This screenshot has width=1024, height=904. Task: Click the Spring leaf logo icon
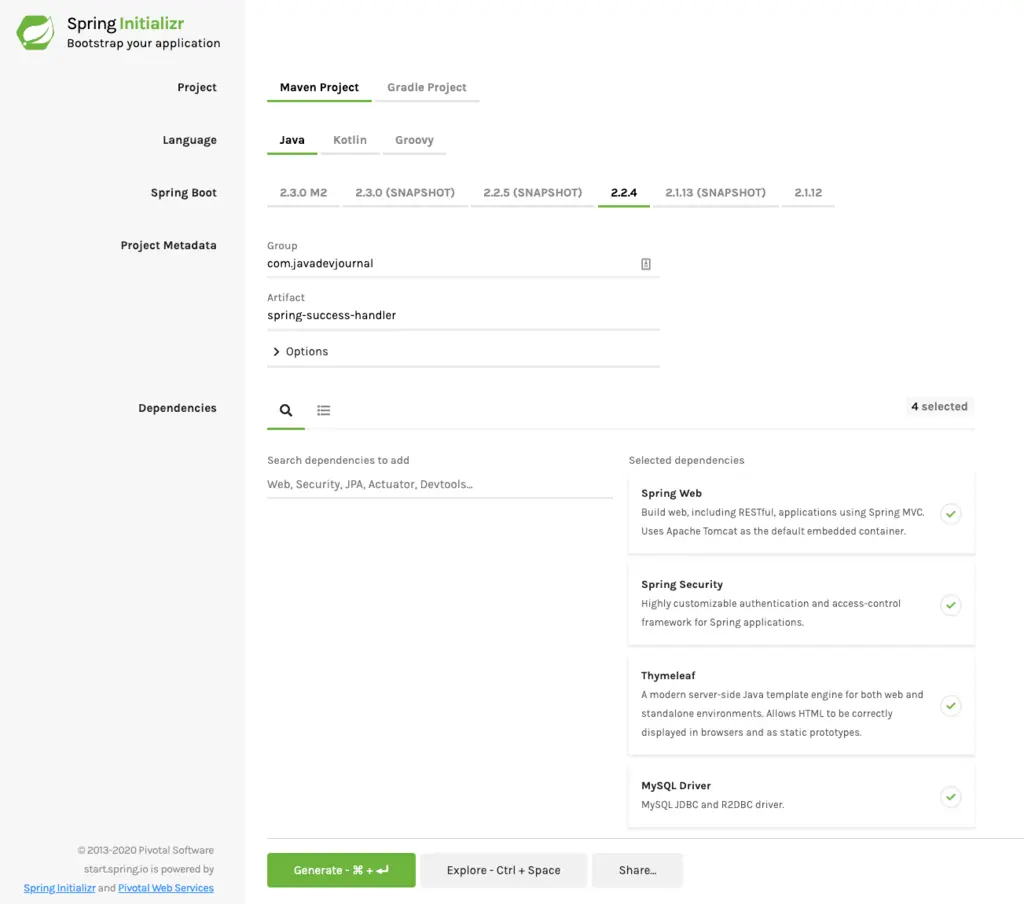(x=35, y=33)
